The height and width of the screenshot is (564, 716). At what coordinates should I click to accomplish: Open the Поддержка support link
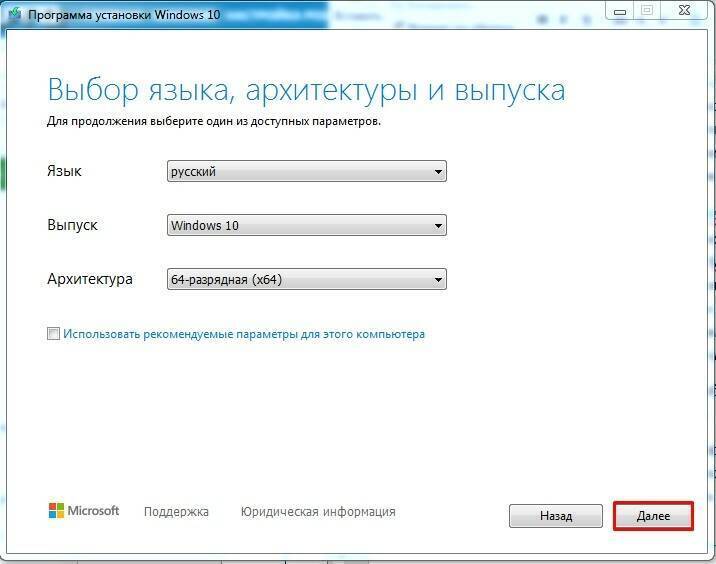coord(176,512)
